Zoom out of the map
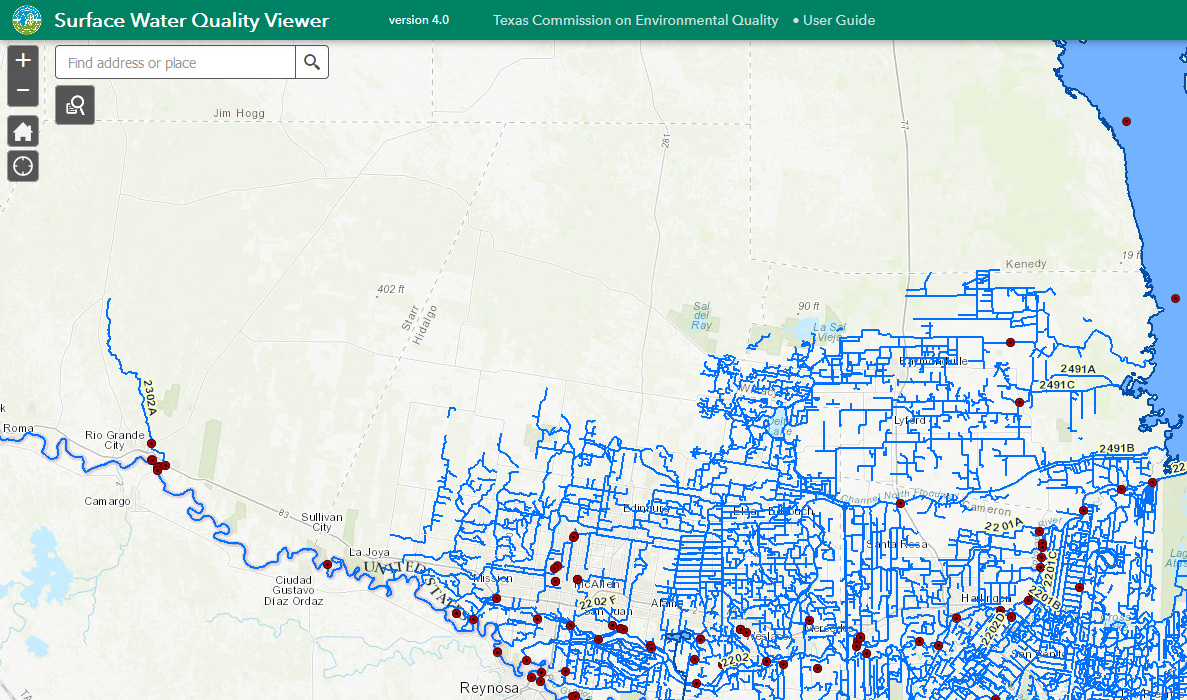1187x700 pixels. 23,91
